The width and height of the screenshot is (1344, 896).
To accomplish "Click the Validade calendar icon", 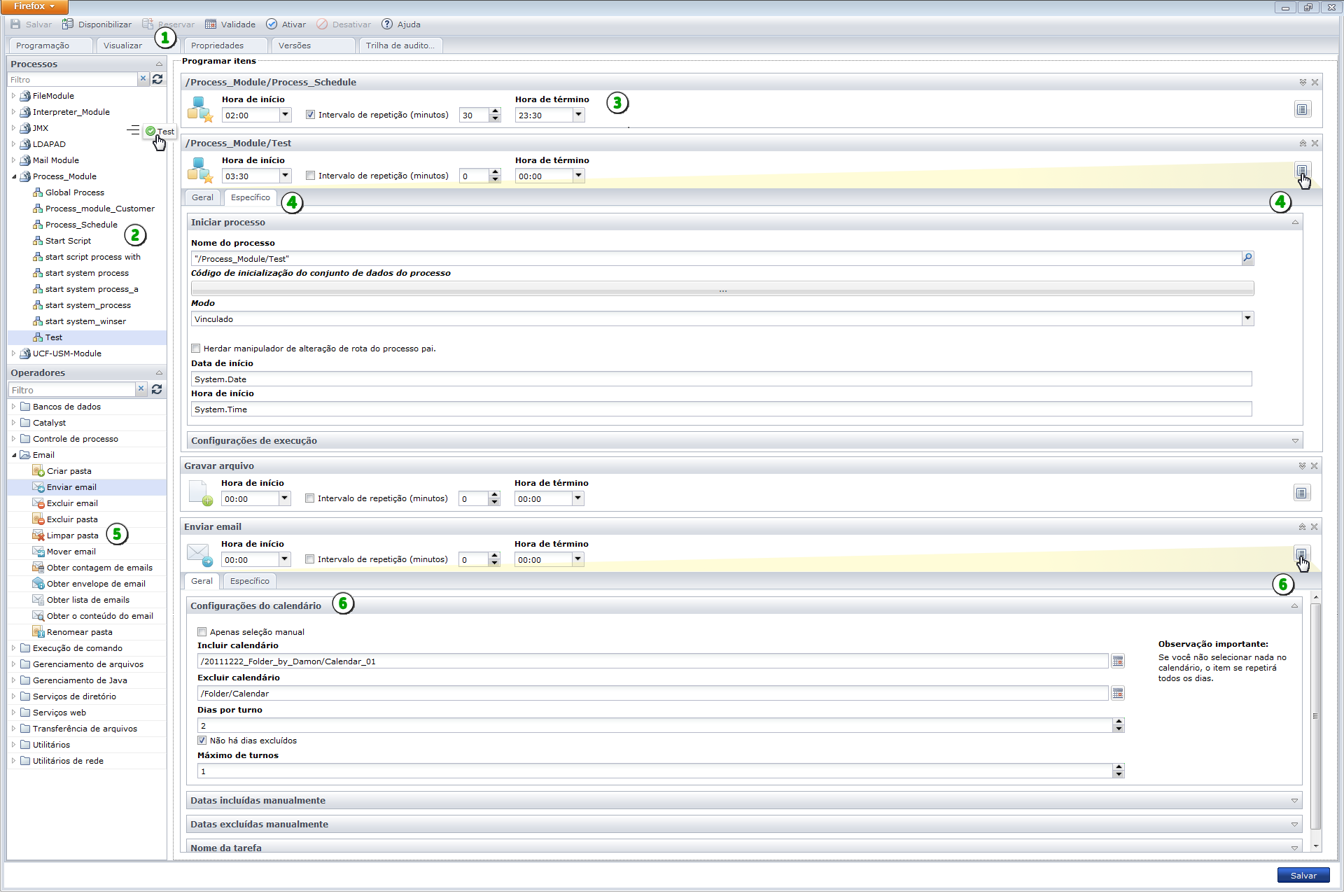I will pyautogui.click(x=211, y=24).
